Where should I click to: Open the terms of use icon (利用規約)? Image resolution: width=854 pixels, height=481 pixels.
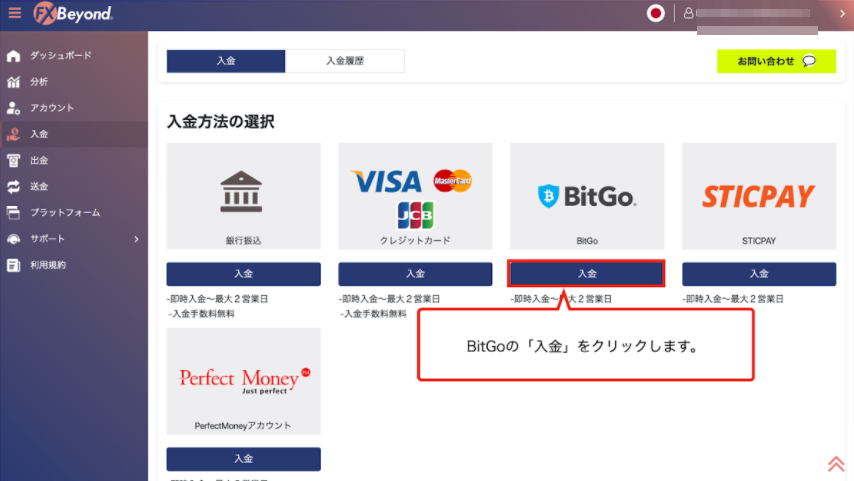(x=14, y=265)
